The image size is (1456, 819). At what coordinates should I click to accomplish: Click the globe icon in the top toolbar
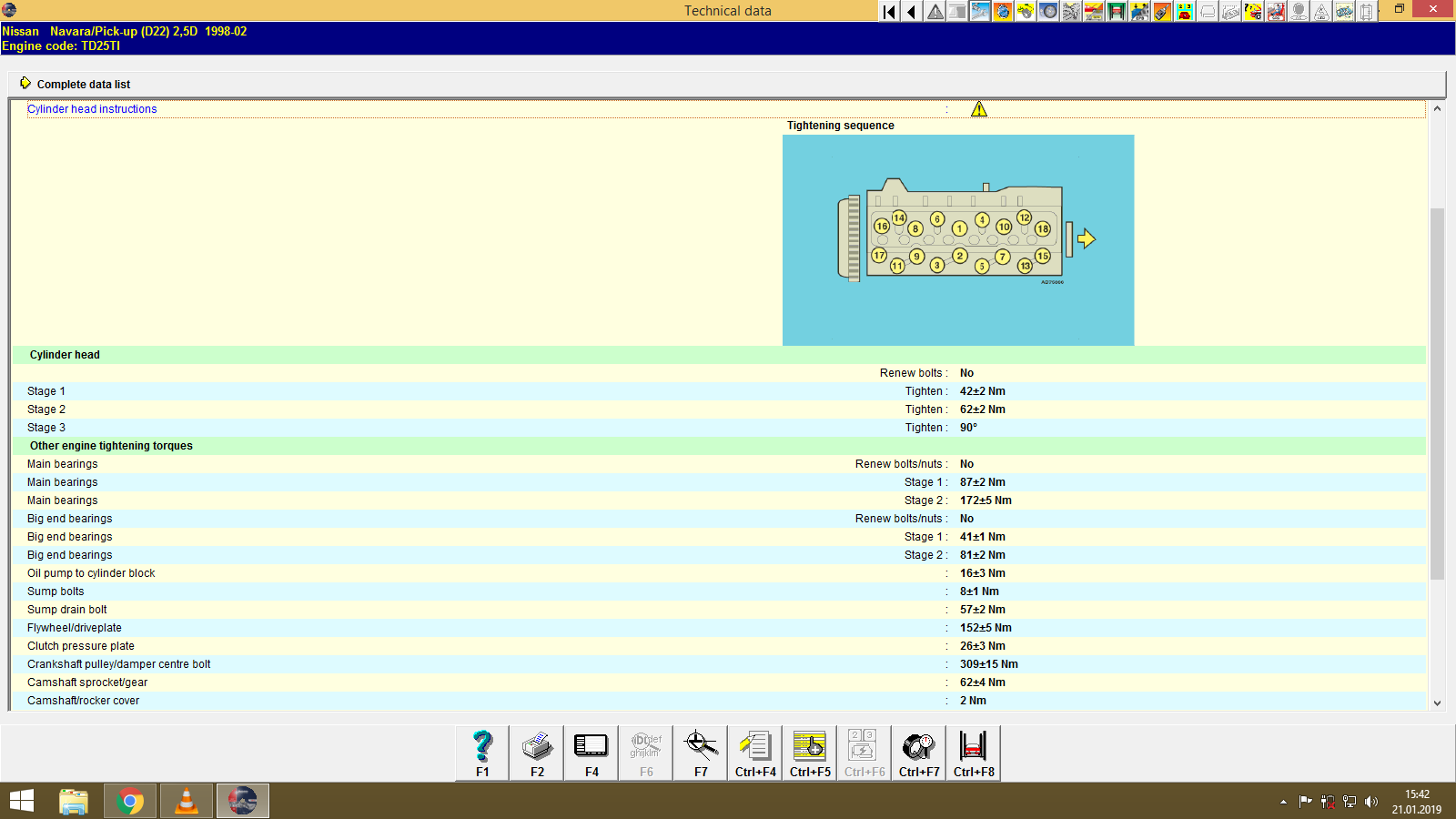coord(1003,11)
